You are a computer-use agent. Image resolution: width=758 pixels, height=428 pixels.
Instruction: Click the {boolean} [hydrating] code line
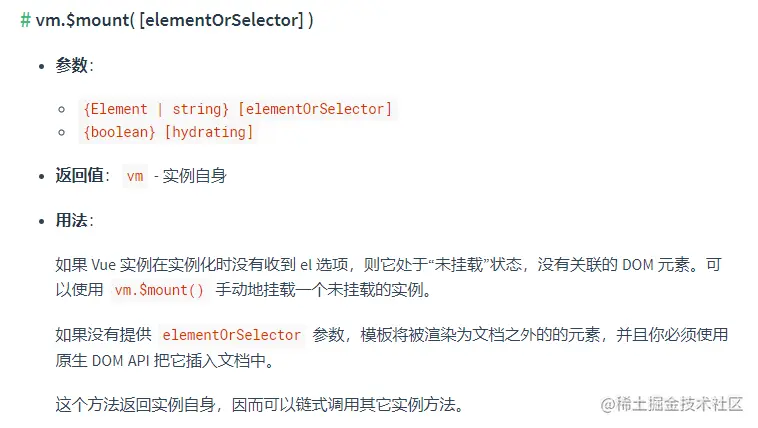(170, 131)
